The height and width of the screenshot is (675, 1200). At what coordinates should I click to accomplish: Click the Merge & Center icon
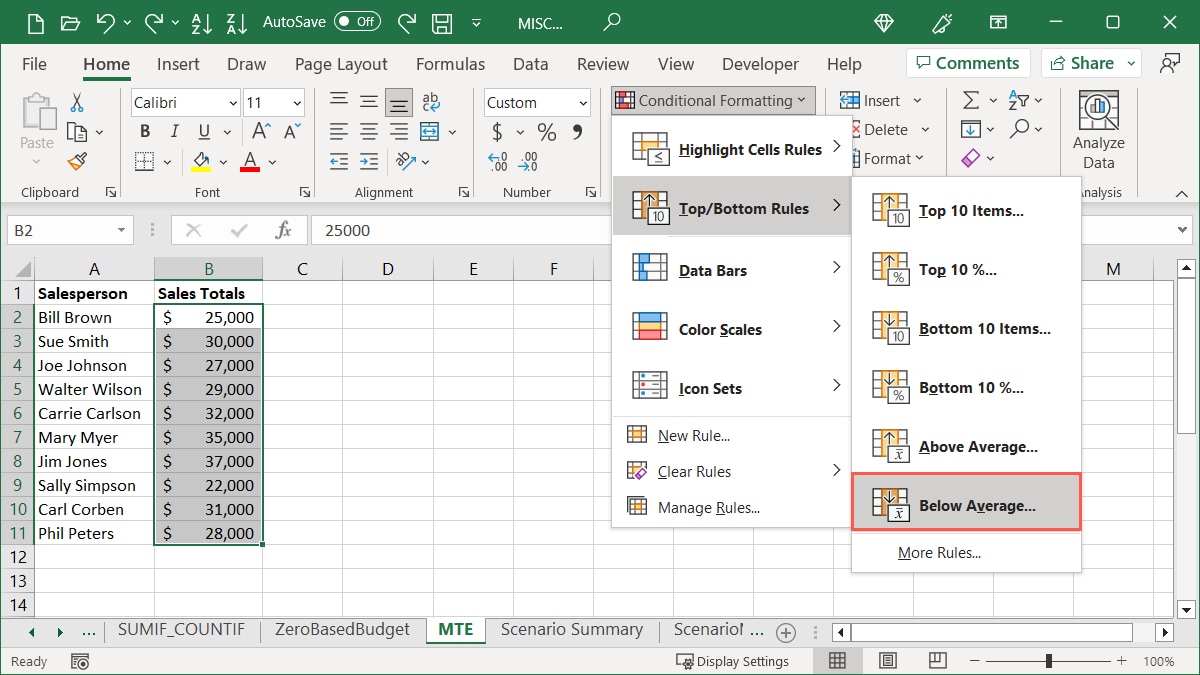[430, 132]
